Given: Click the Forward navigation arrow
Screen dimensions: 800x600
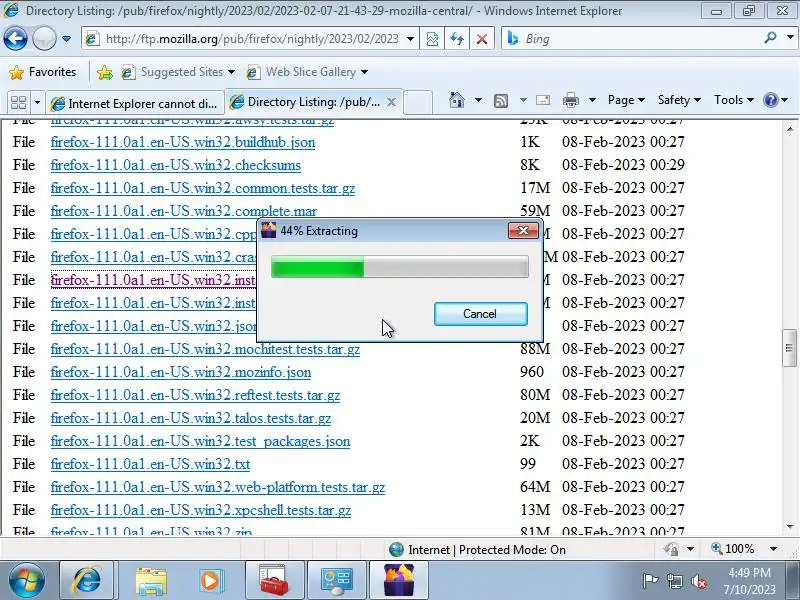Looking at the screenshot, I should pyautogui.click(x=44, y=38).
